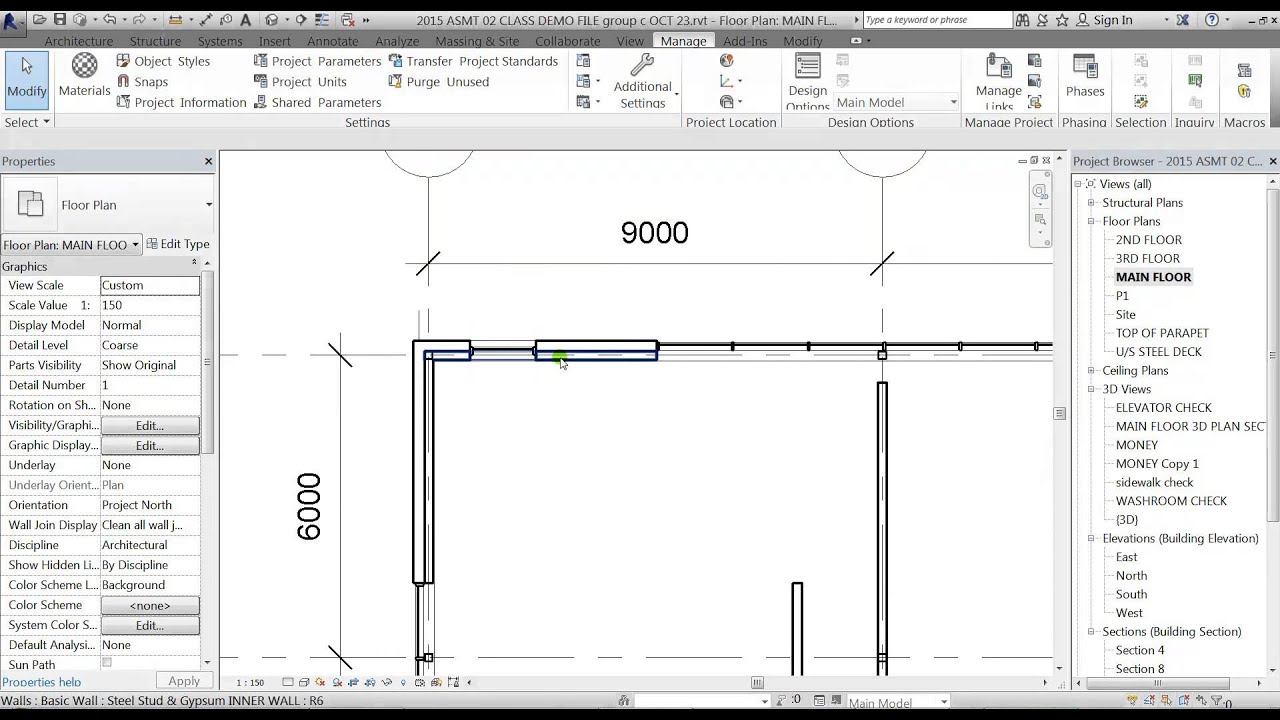Image resolution: width=1280 pixels, height=720 pixels.
Task: Open the Main Model design option dropdown in the ribbon
Action: coord(896,102)
